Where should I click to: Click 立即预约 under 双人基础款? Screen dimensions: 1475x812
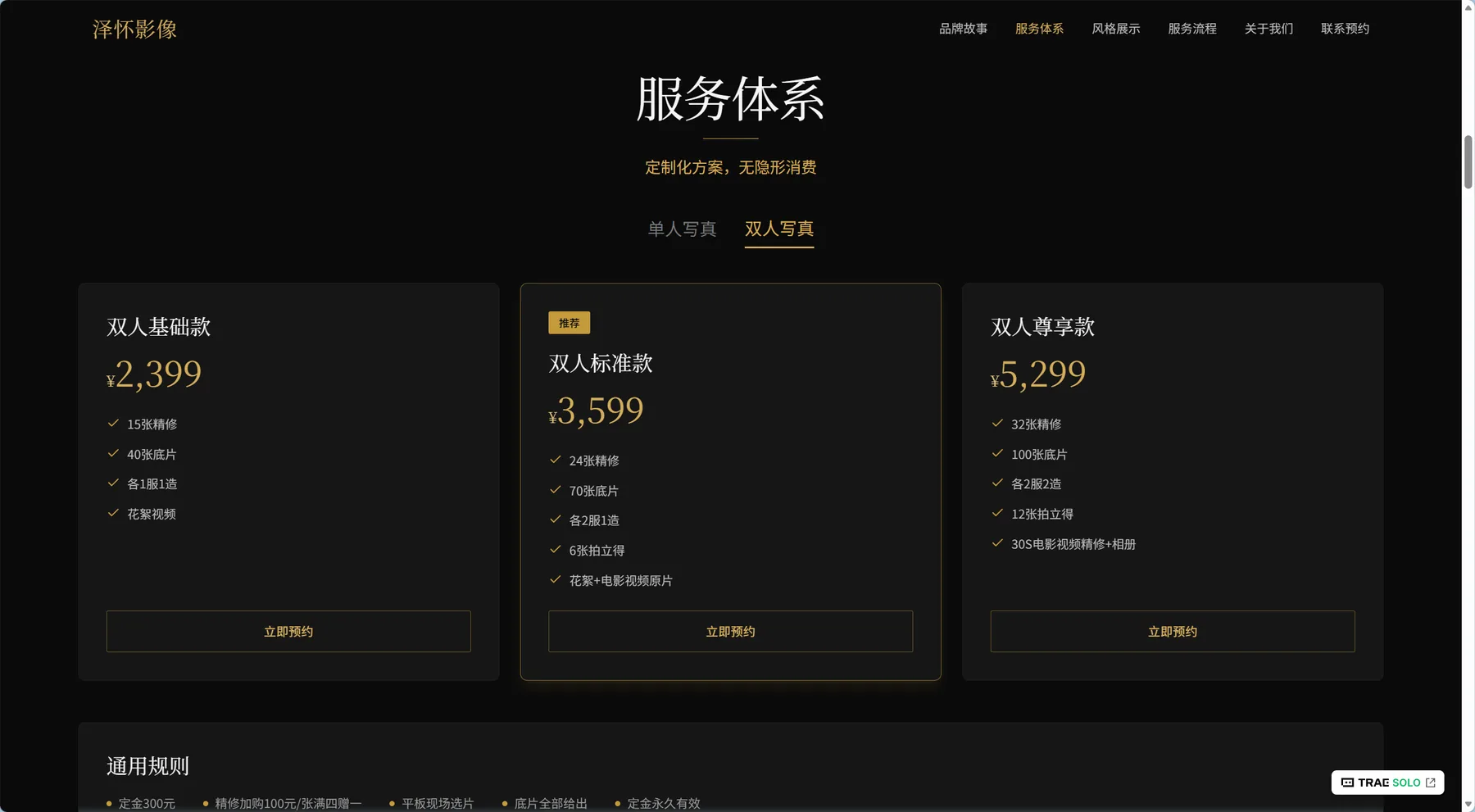coord(288,632)
